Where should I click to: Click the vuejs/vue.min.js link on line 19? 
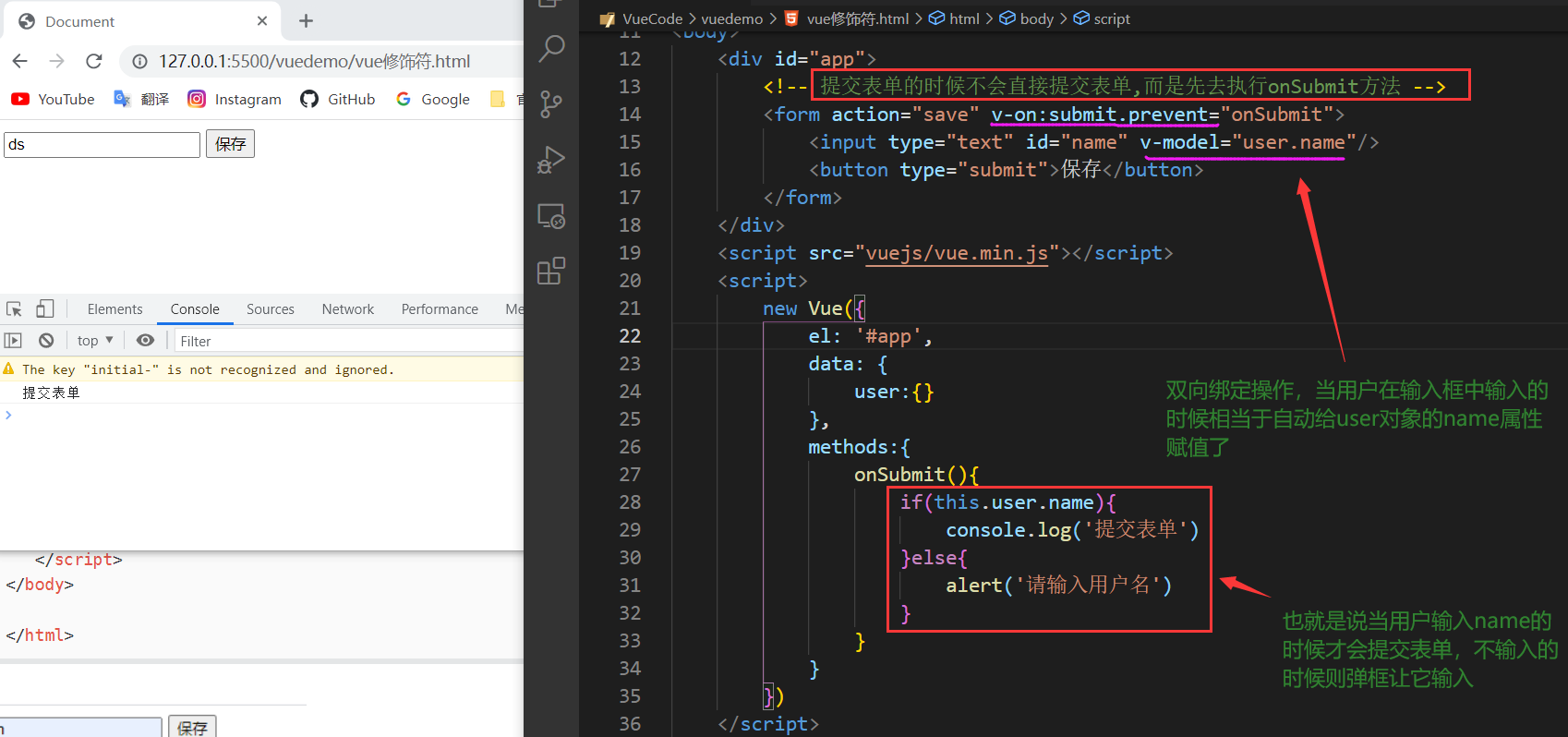pos(957,253)
